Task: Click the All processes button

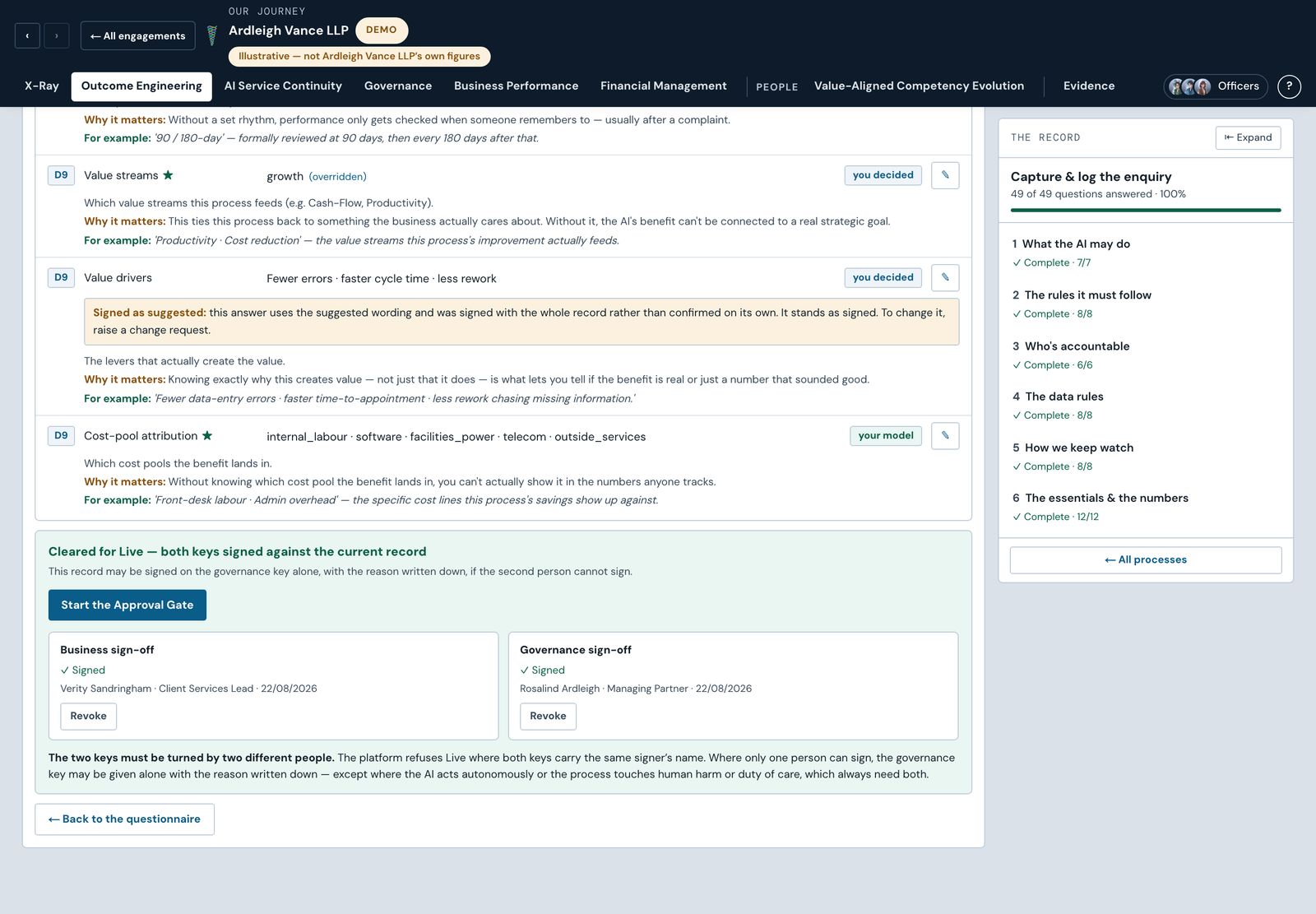Action: pos(1146,560)
